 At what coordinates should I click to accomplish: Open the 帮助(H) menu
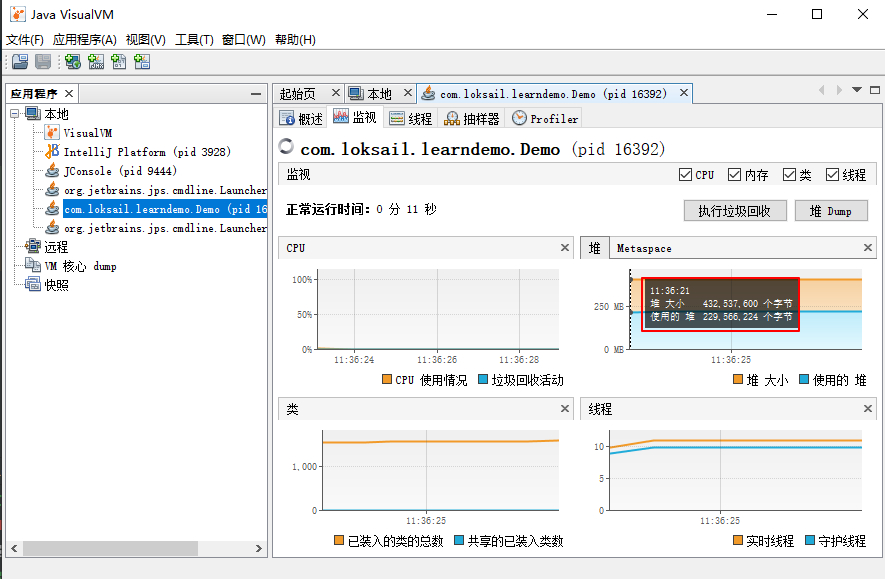coord(295,40)
